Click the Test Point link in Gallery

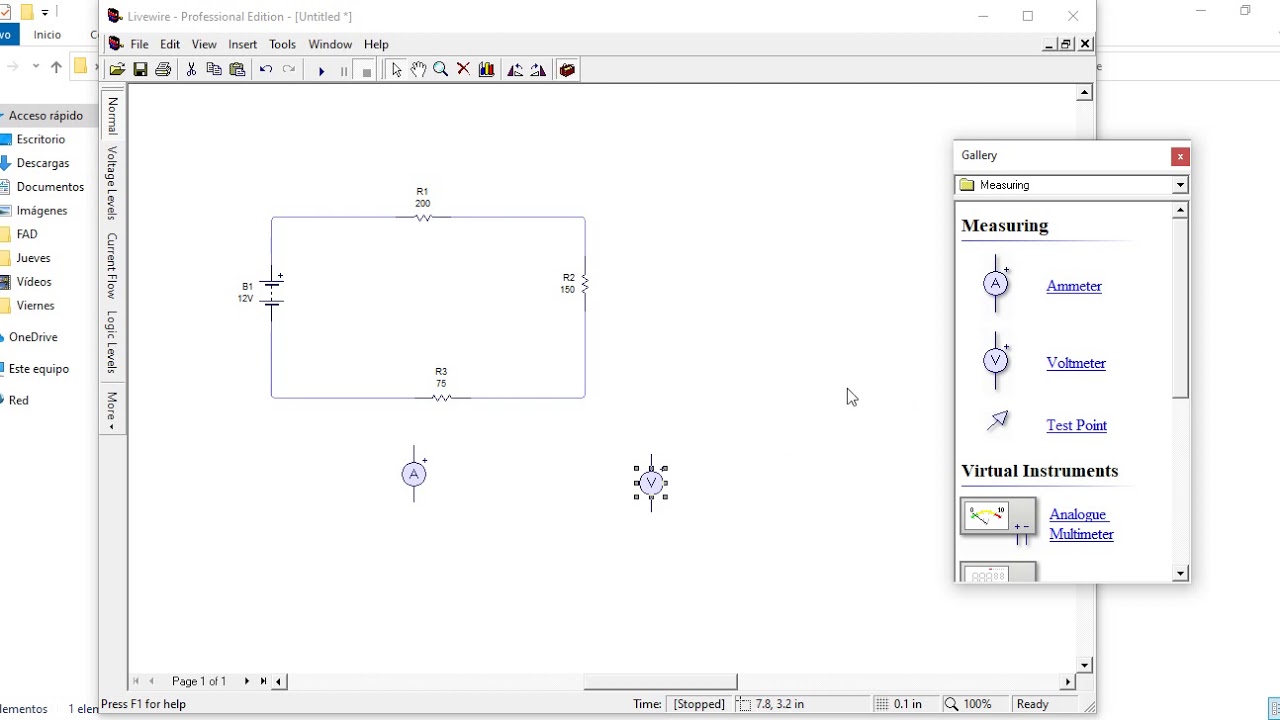[1076, 425]
